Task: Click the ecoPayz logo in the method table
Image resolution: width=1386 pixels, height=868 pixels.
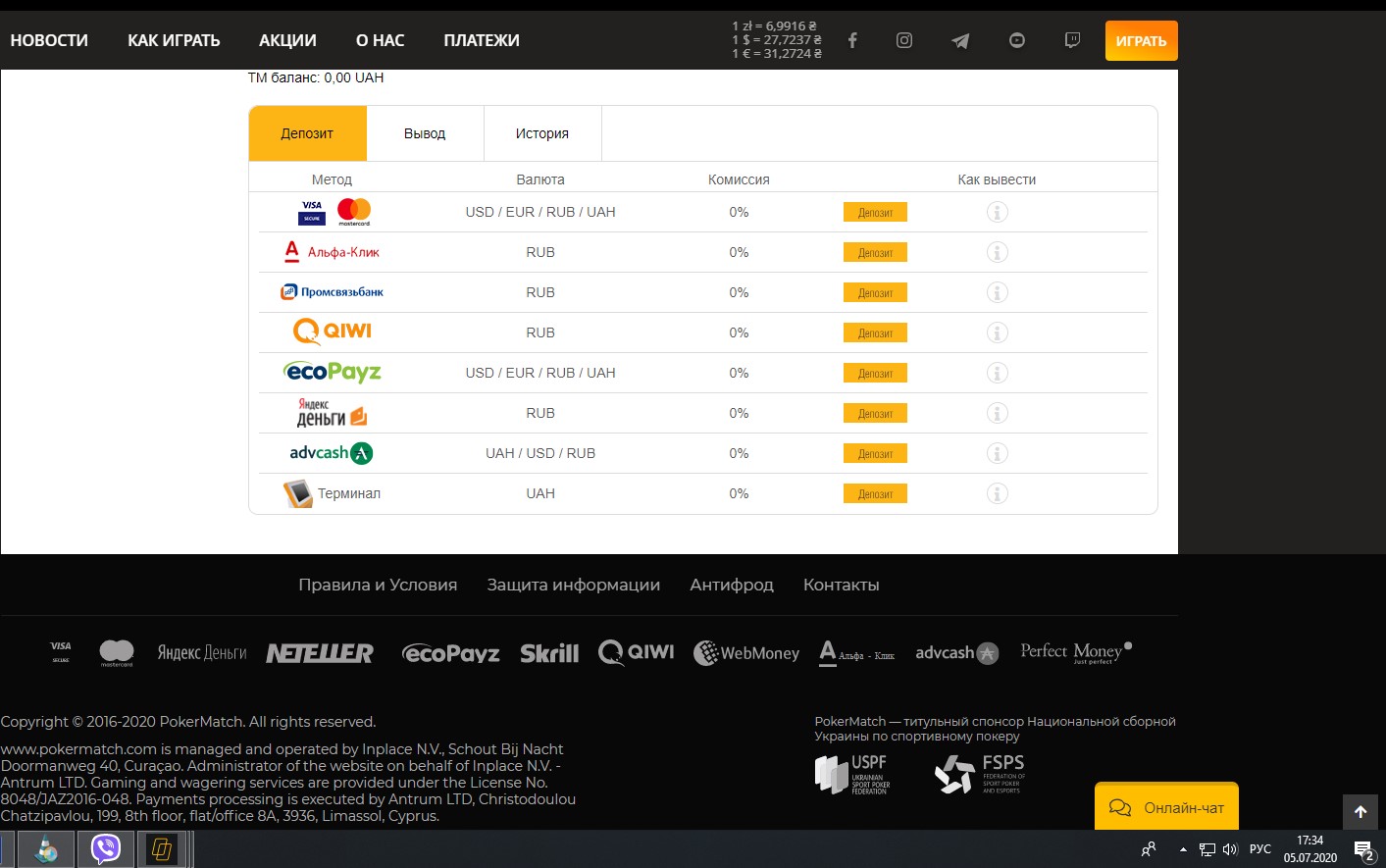Action: (x=333, y=372)
